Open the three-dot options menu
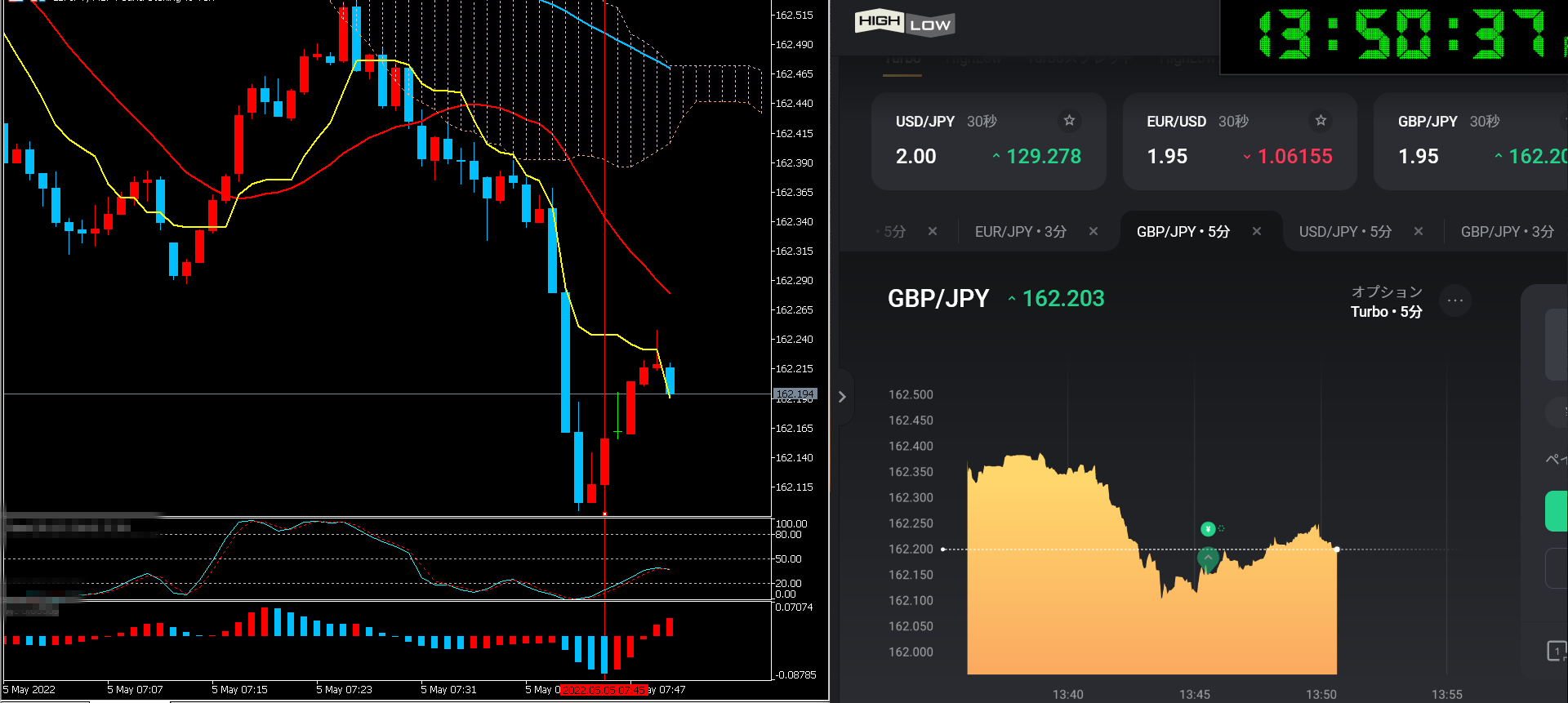 pyautogui.click(x=1455, y=300)
